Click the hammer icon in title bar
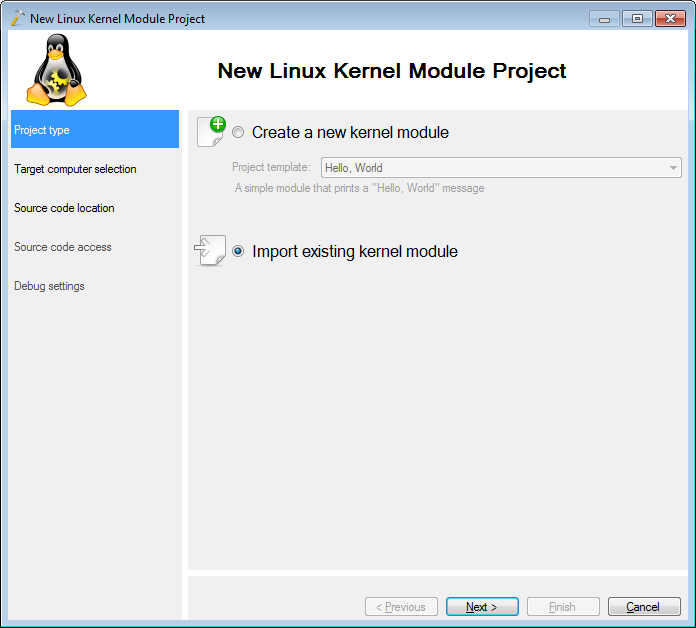The width and height of the screenshot is (696, 628). coord(18,18)
